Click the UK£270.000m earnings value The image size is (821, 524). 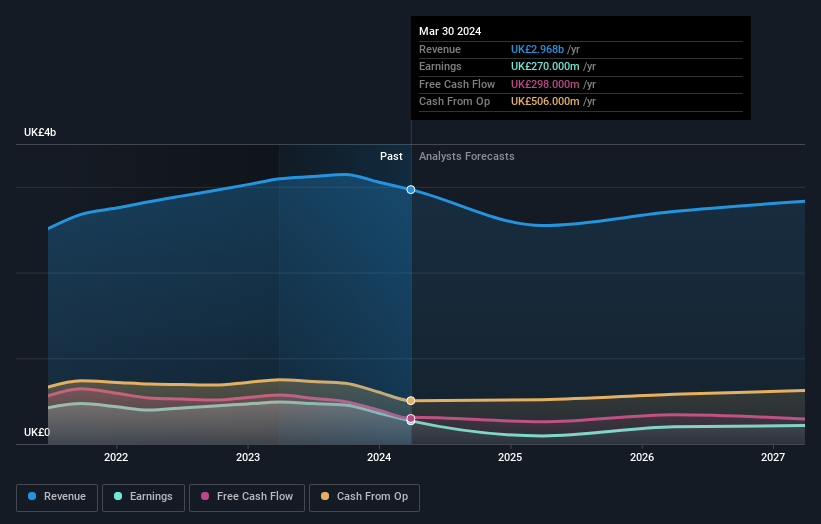tap(545, 66)
